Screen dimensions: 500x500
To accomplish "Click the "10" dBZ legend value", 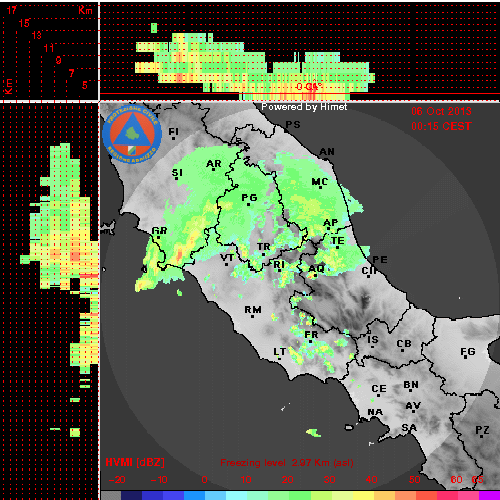I will pos(246,480).
